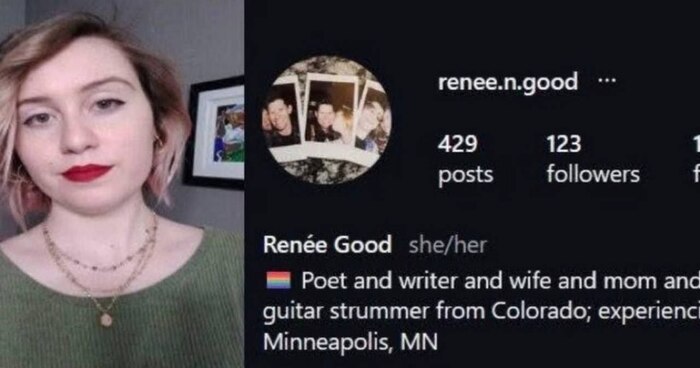This screenshot has width=700, height=368.
Task: Open the portrait photo on the left
Action: 122,184
